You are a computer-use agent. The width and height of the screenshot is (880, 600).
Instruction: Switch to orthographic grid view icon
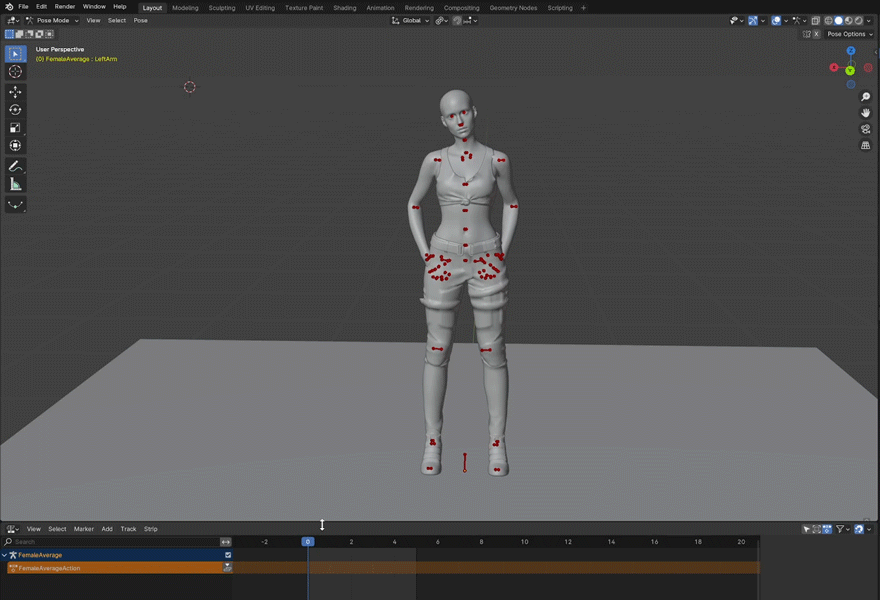[866, 145]
